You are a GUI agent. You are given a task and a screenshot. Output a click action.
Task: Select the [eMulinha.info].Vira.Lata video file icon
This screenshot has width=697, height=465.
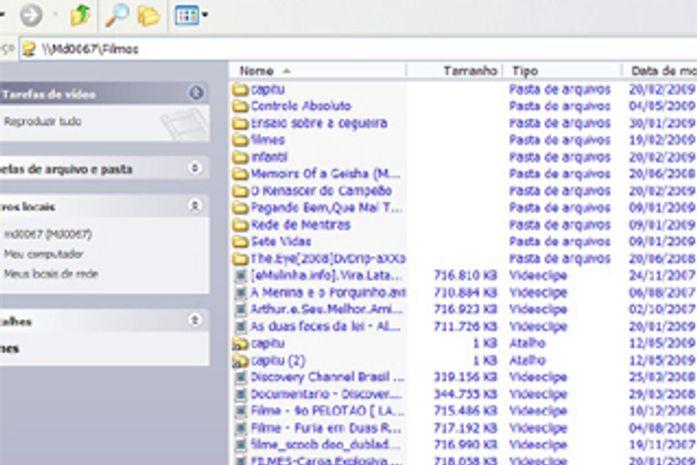(240, 276)
